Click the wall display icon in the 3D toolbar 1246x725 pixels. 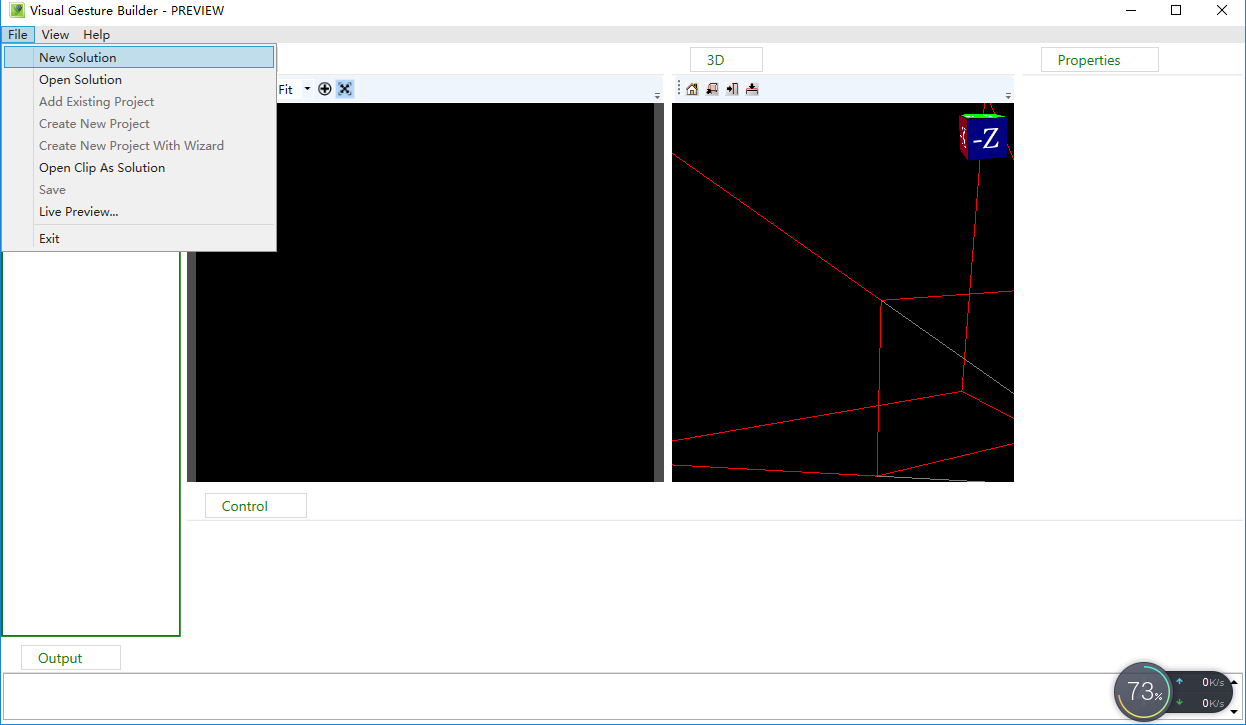click(x=732, y=88)
